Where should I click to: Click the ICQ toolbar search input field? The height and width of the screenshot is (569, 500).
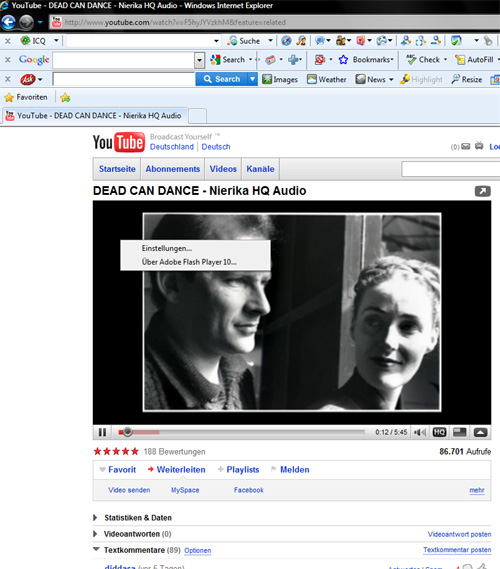pyautogui.click(x=143, y=41)
